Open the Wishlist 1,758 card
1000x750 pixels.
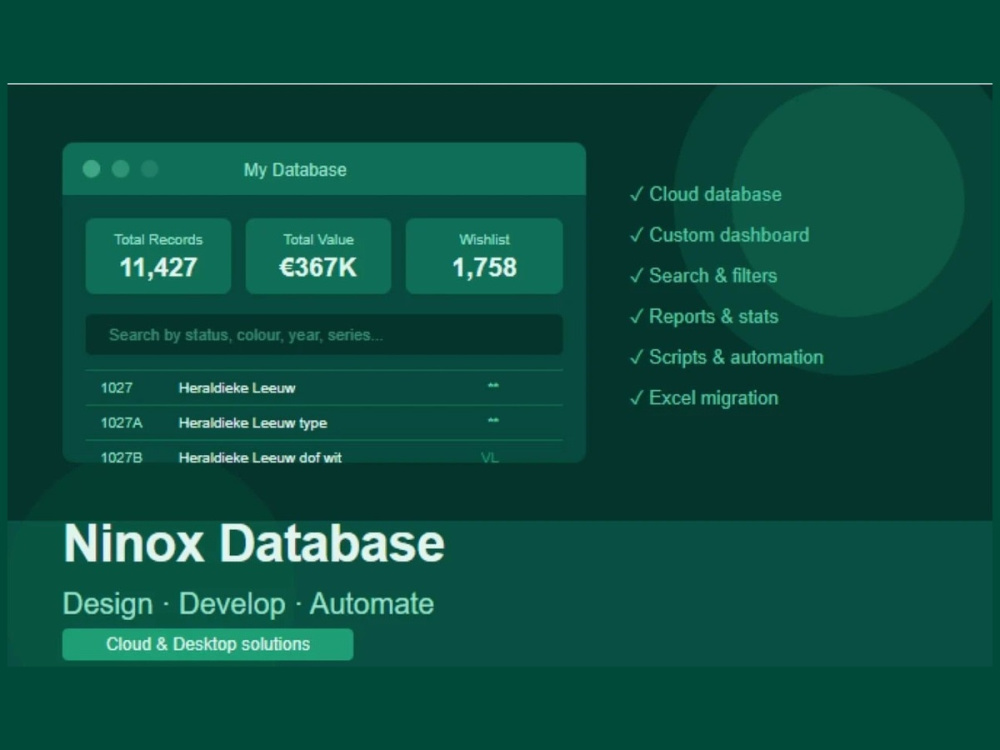coord(484,256)
